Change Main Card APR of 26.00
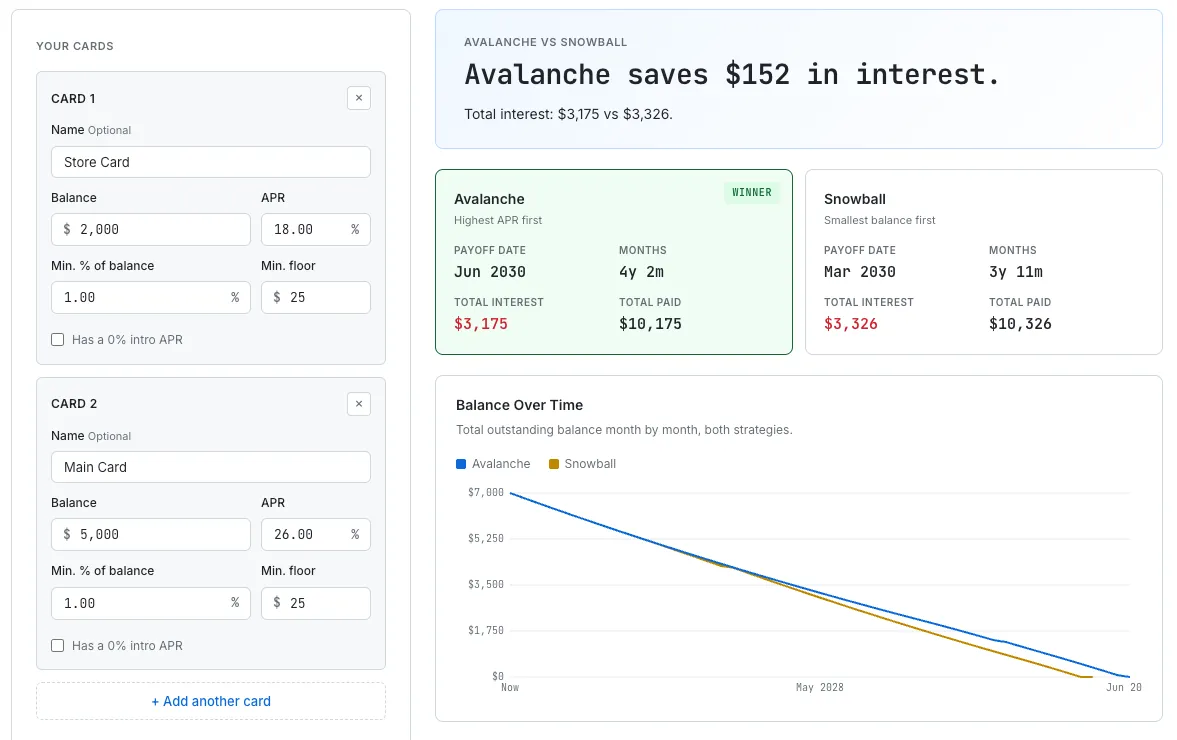 (x=315, y=534)
